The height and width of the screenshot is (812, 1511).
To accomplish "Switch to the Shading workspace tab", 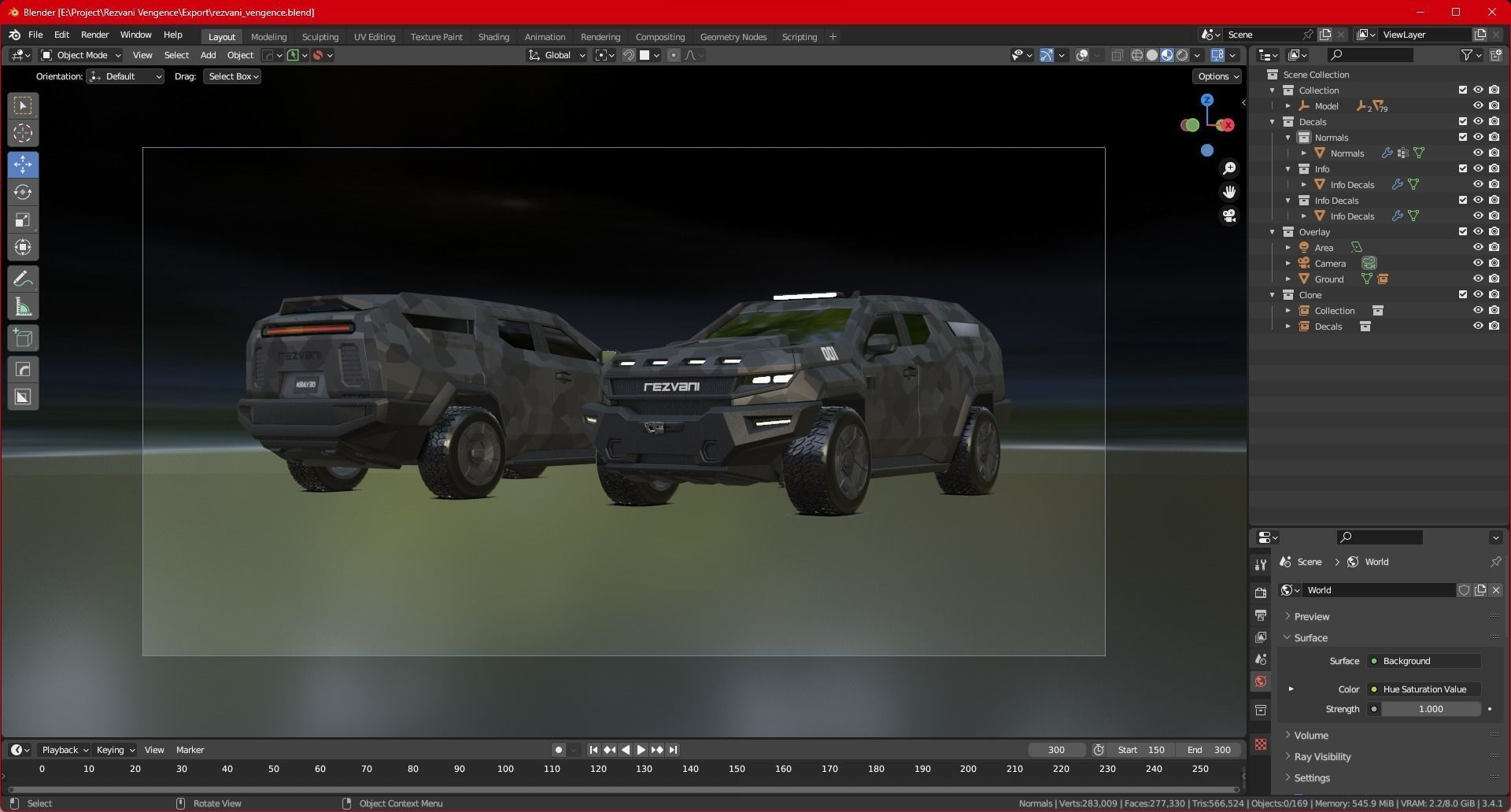I will click(x=493, y=36).
